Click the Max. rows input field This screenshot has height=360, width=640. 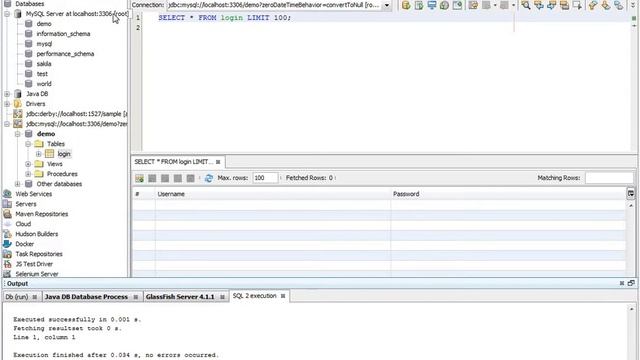click(x=265, y=178)
